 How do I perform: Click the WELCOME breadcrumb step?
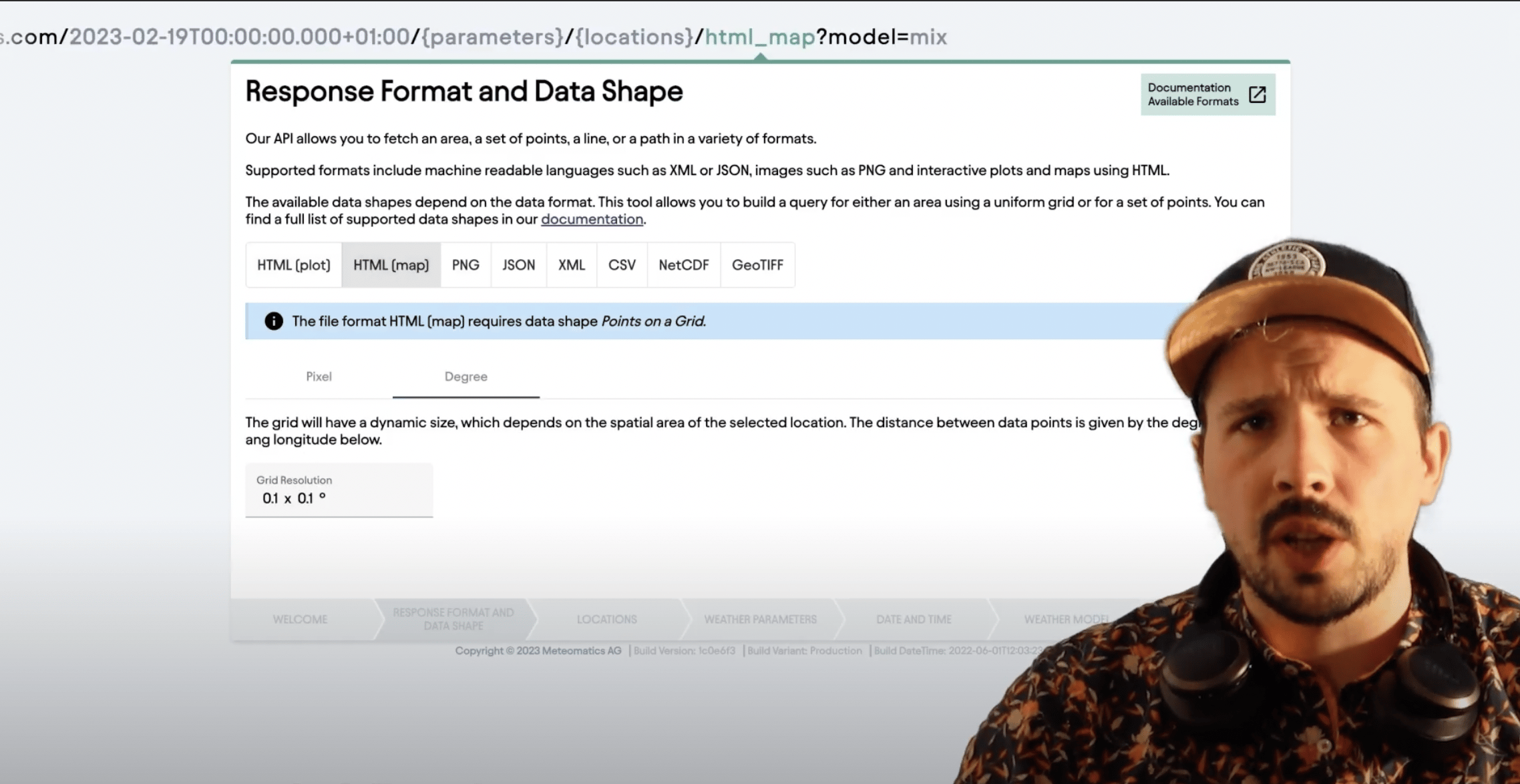pyautogui.click(x=299, y=618)
